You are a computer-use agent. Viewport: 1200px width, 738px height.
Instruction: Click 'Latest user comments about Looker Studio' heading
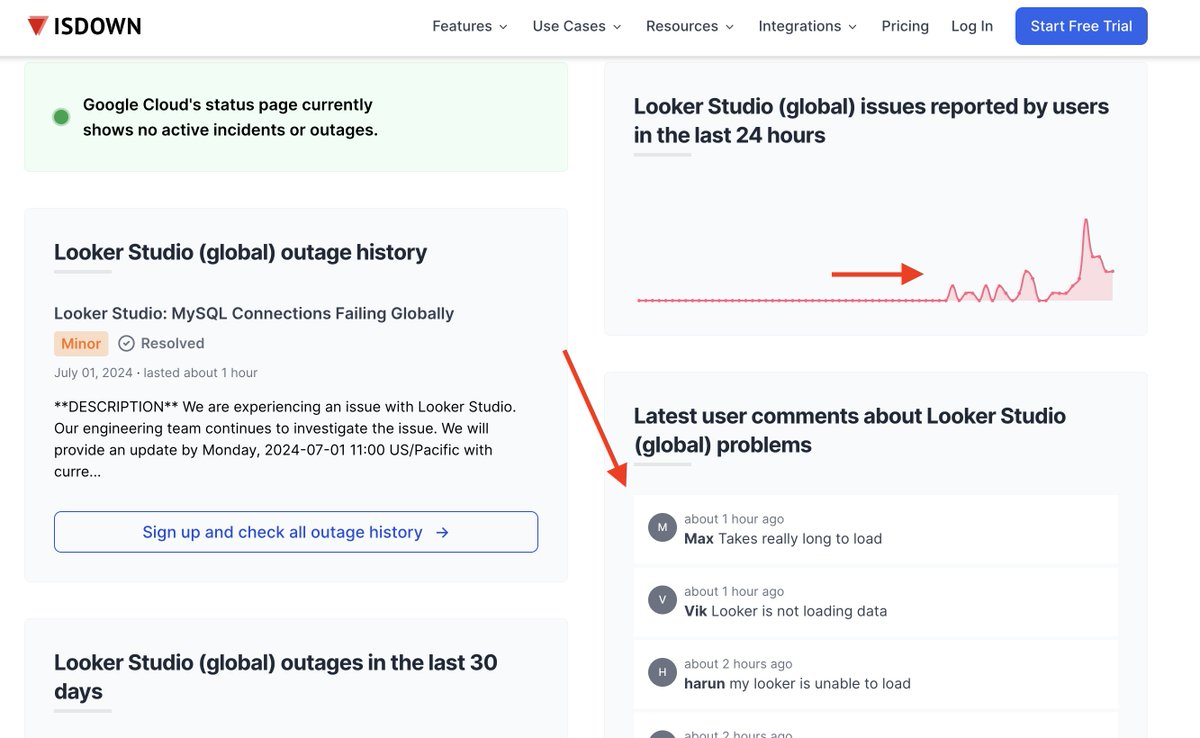(850, 430)
